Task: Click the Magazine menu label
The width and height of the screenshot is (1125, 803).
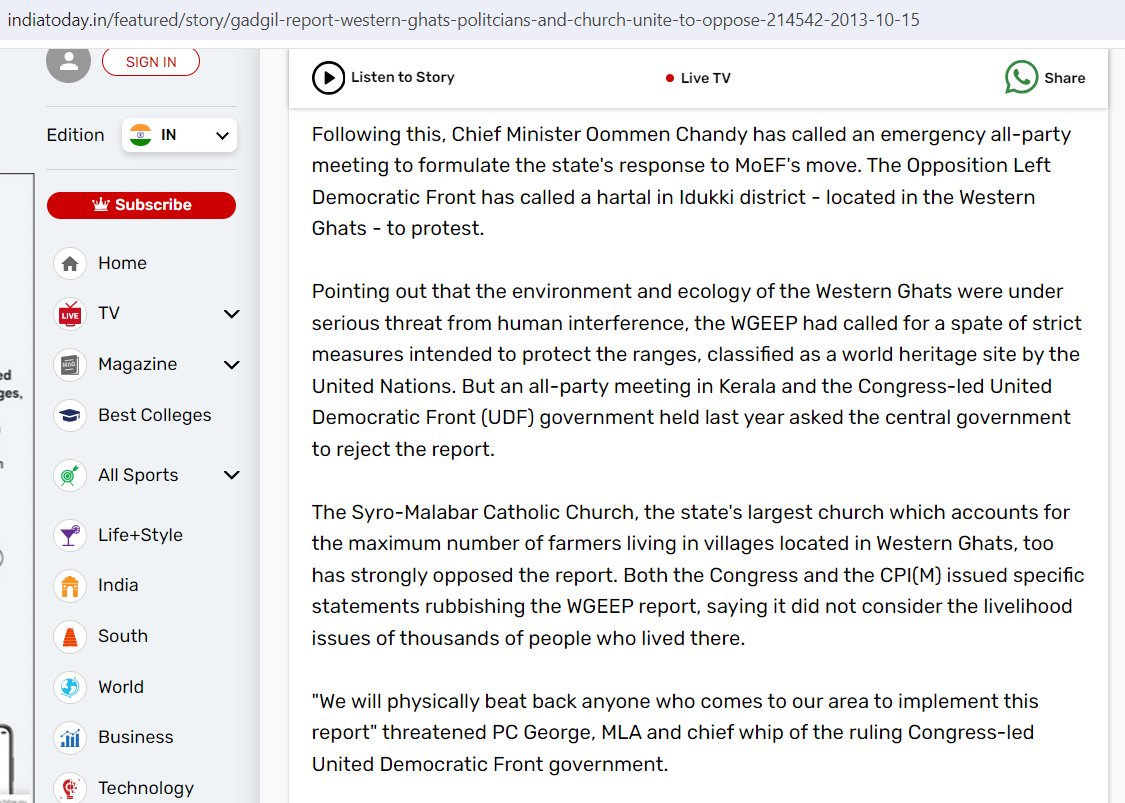Action: (138, 365)
